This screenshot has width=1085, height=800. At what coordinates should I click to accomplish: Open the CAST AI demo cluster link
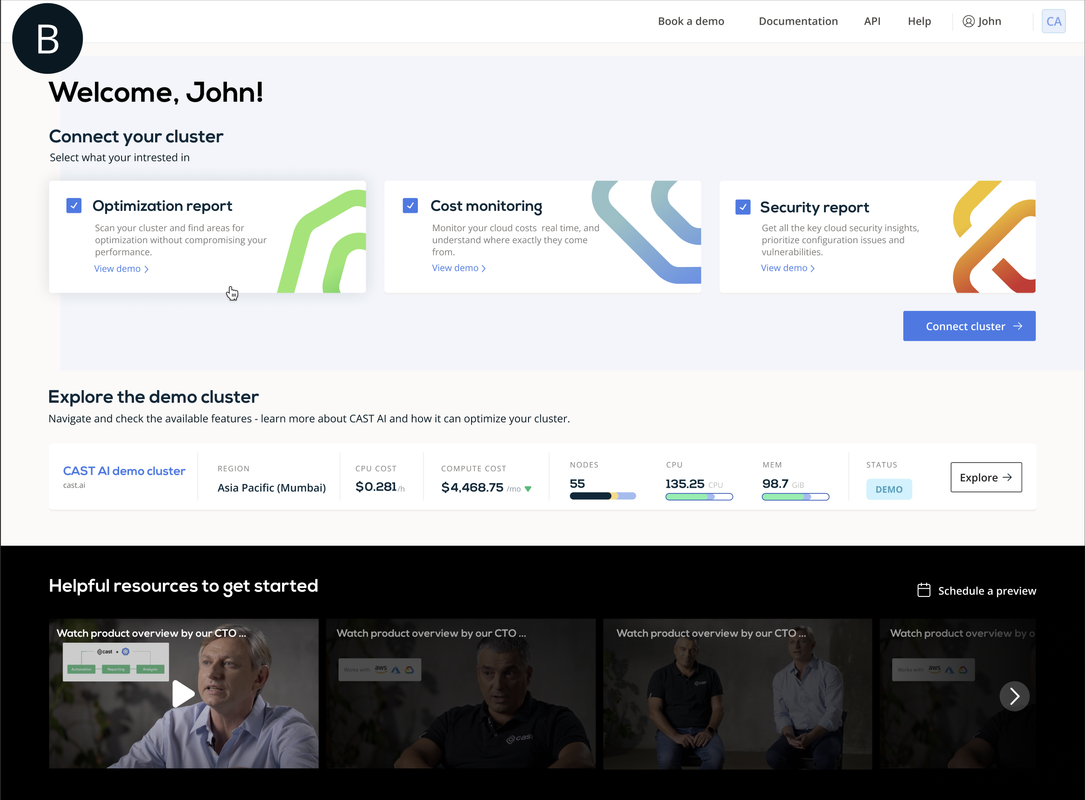tap(124, 471)
